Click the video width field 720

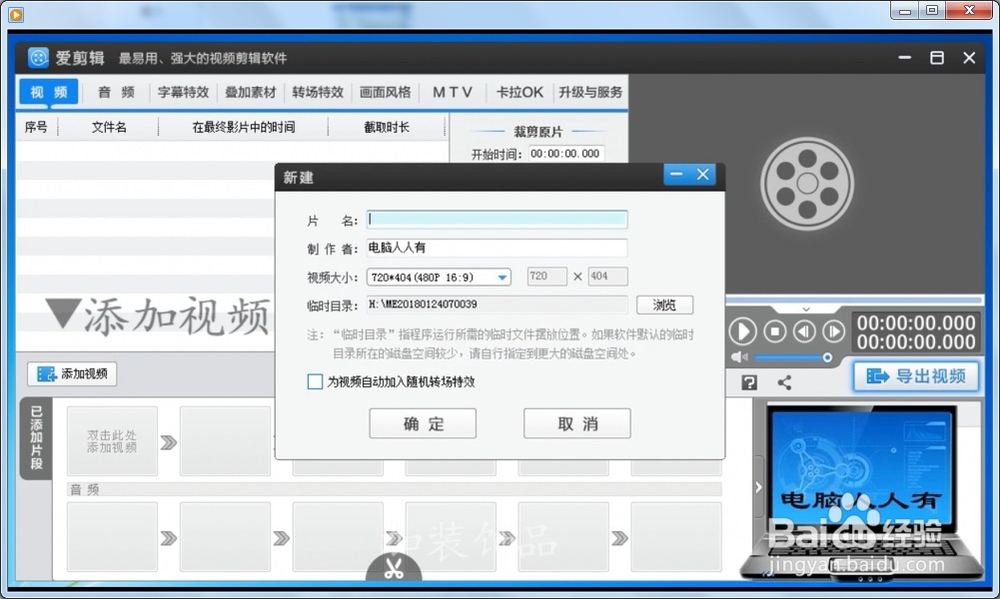pyautogui.click(x=547, y=276)
